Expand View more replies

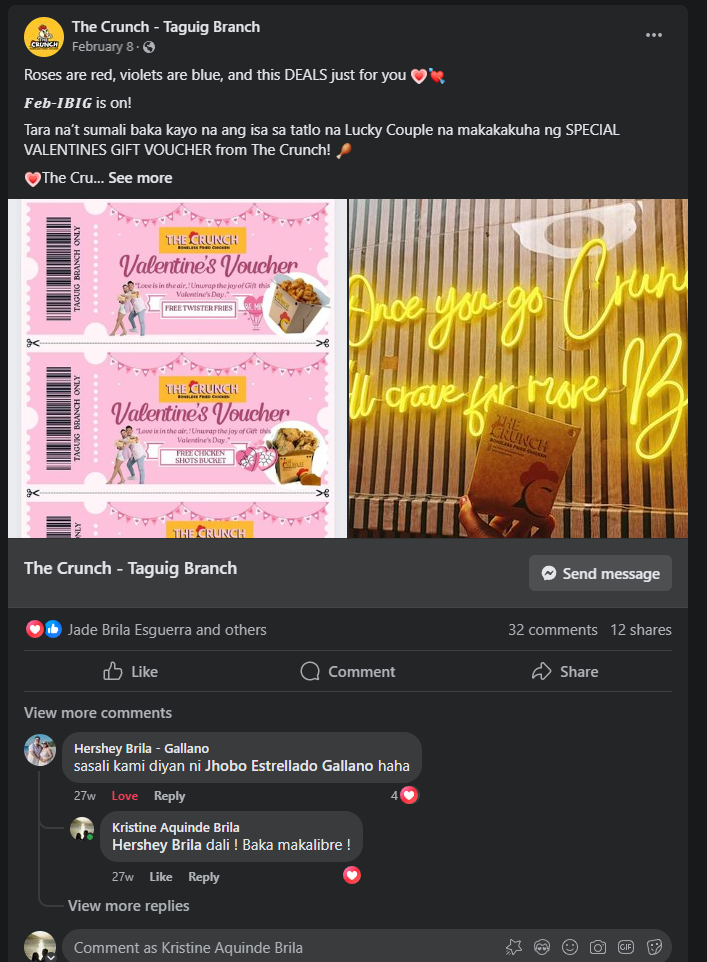tap(128, 906)
